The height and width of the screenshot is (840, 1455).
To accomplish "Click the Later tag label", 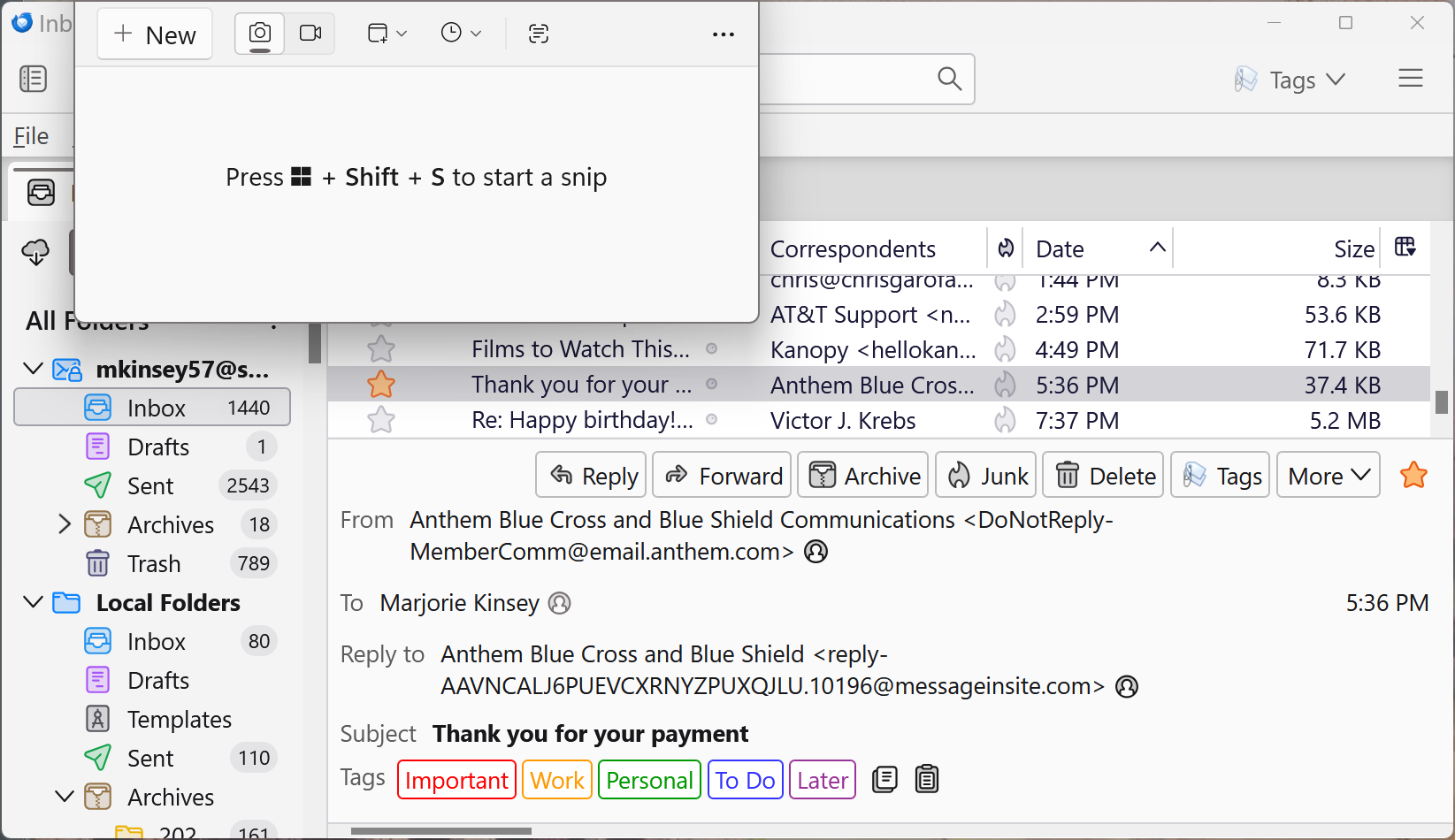I will pos(823,780).
